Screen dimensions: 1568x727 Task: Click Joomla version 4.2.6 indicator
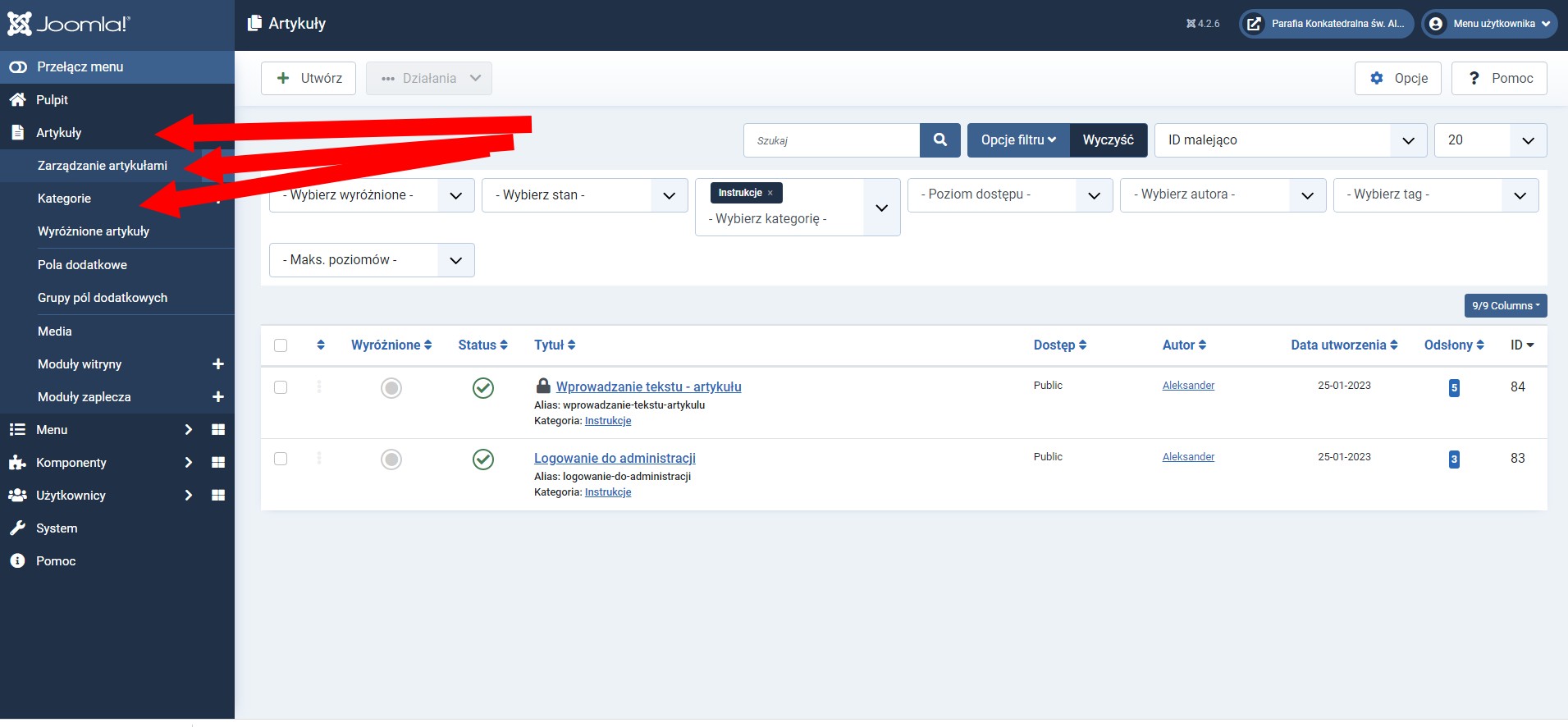point(1203,24)
